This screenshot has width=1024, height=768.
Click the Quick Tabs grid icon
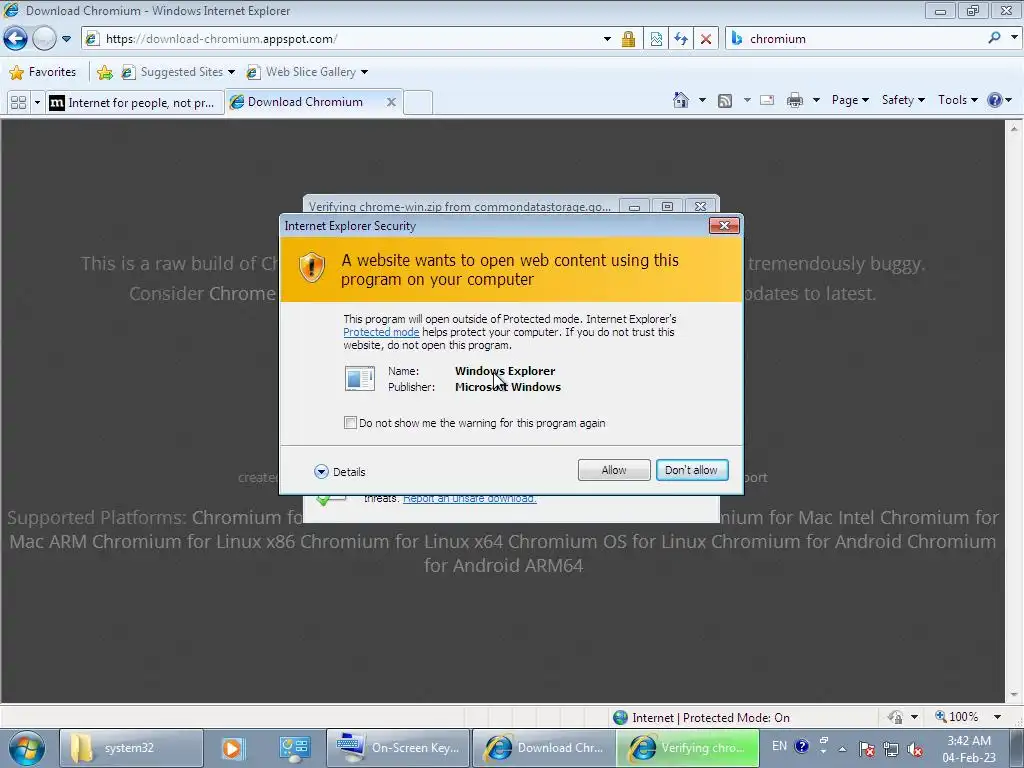[x=19, y=103]
